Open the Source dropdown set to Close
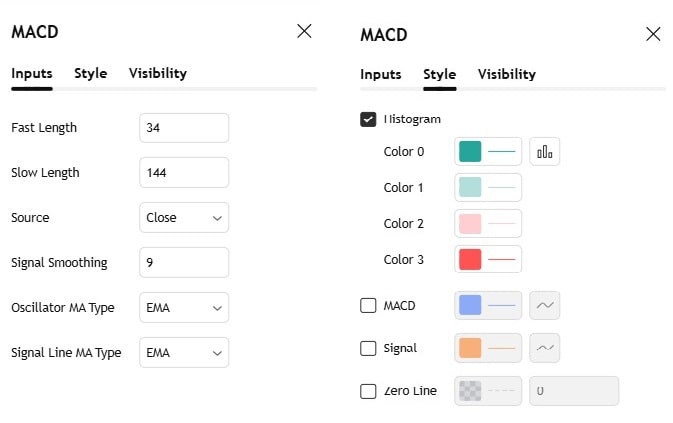 point(184,217)
